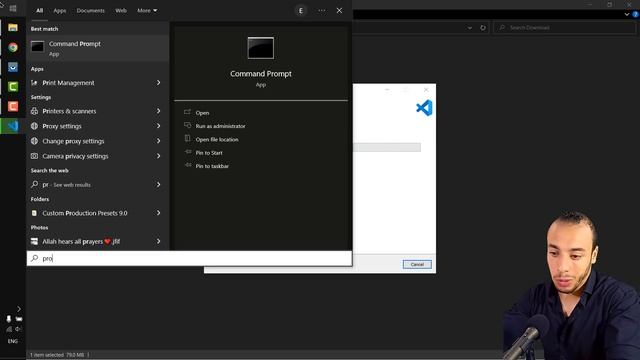Open the search panel more options ellipsis
The image size is (640, 360).
(x=322, y=11)
